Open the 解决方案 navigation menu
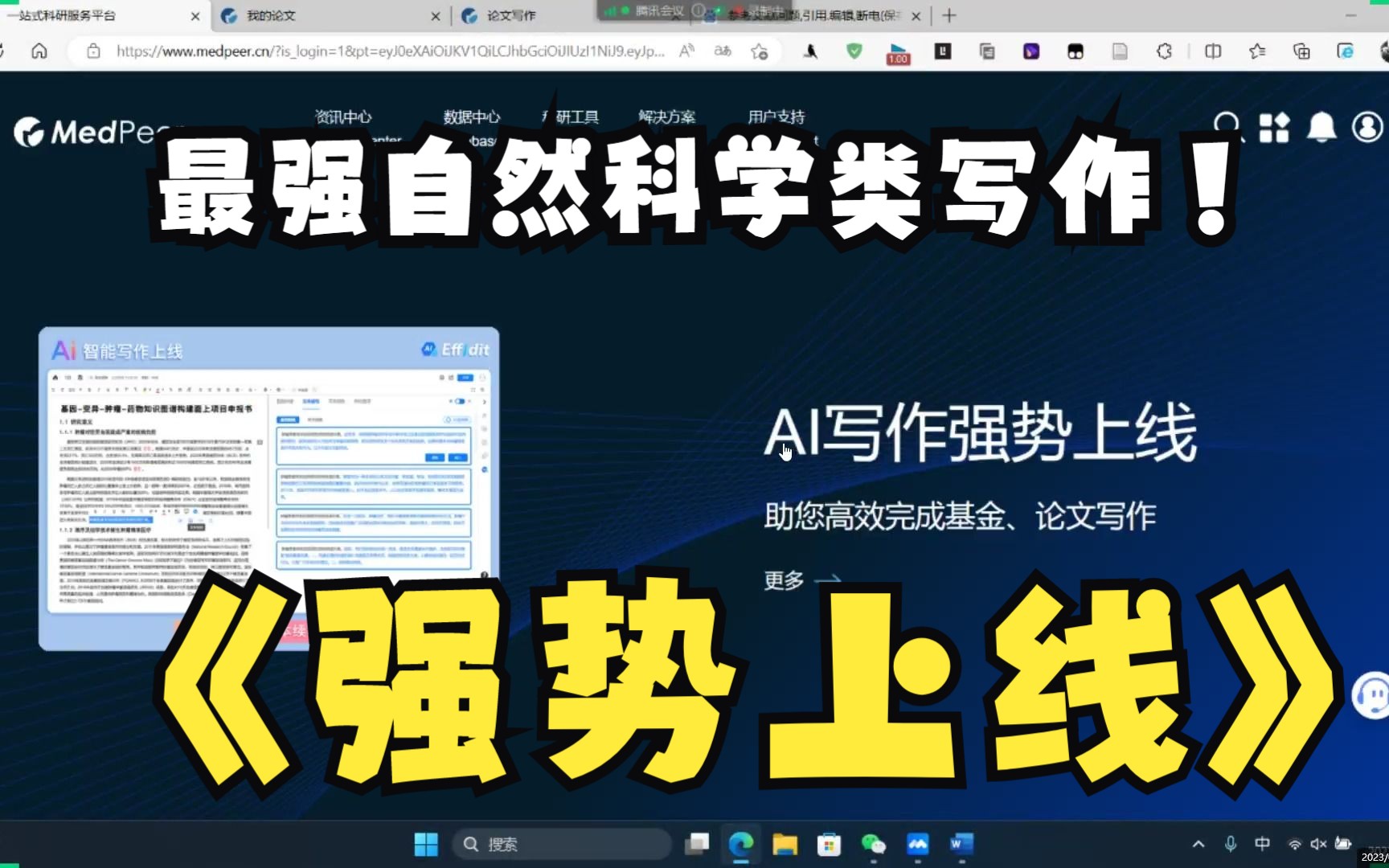Image resolution: width=1389 pixels, height=868 pixels. tap(666, 117)
